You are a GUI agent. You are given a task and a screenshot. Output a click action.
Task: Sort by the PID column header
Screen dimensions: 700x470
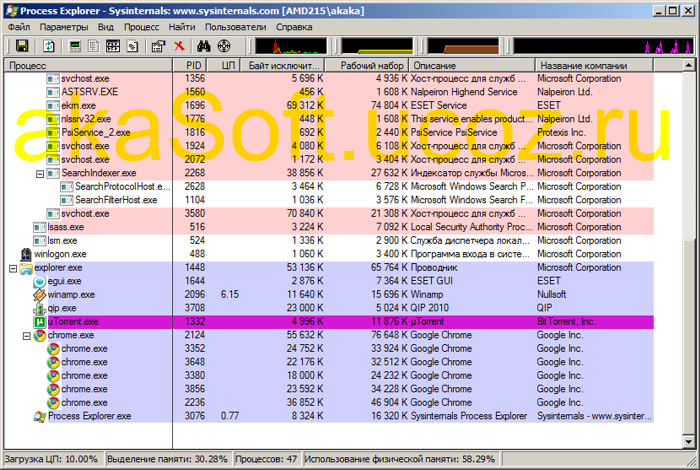point(190,66)
